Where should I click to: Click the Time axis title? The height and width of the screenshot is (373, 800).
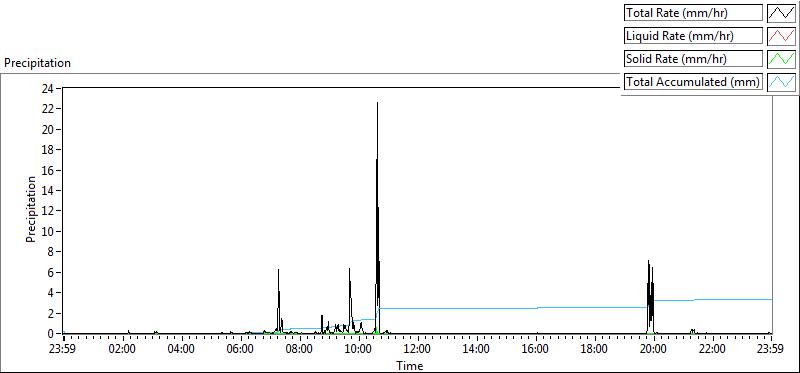click(x=410, y=366)
